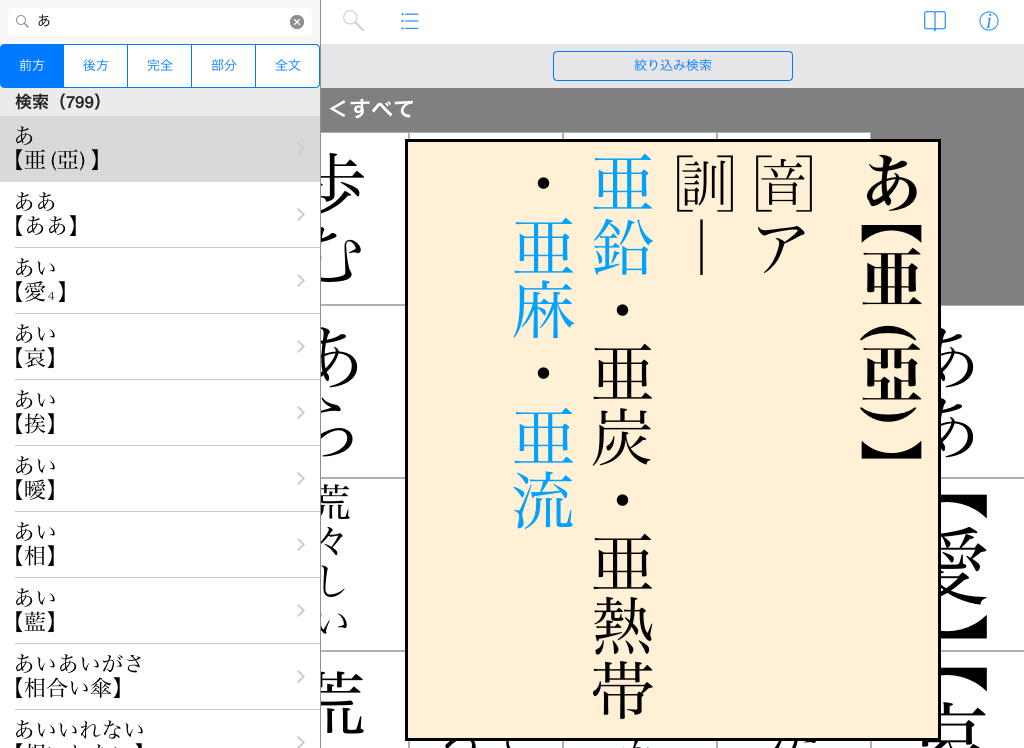Click the search magnifier inside the search field
Screen dimensions: 1024x748
(22, 22)
